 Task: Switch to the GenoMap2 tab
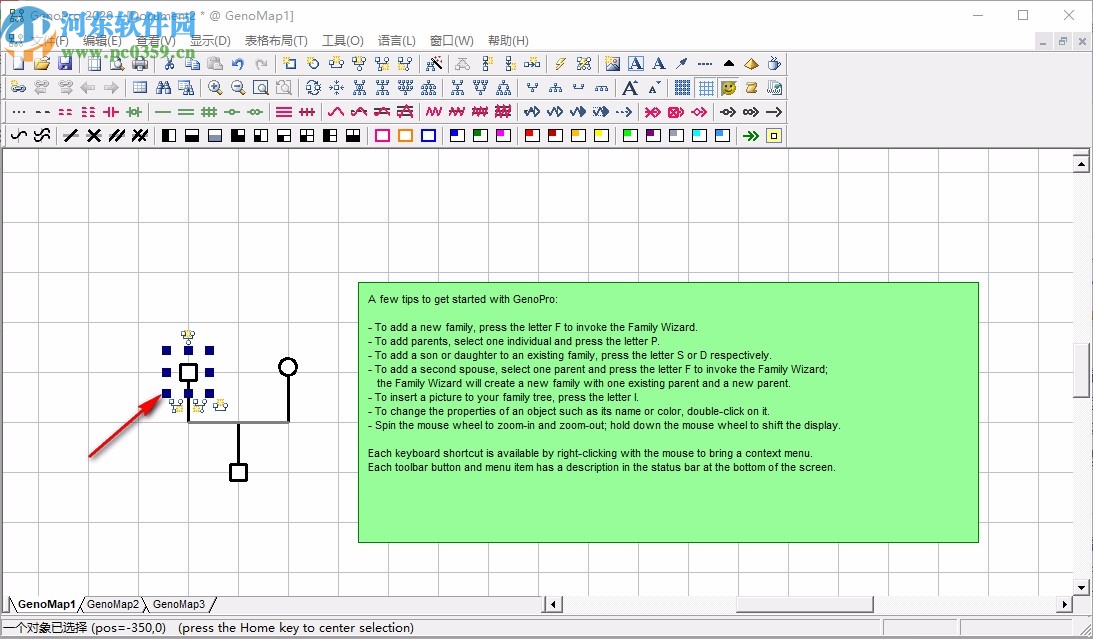[113, 604]
